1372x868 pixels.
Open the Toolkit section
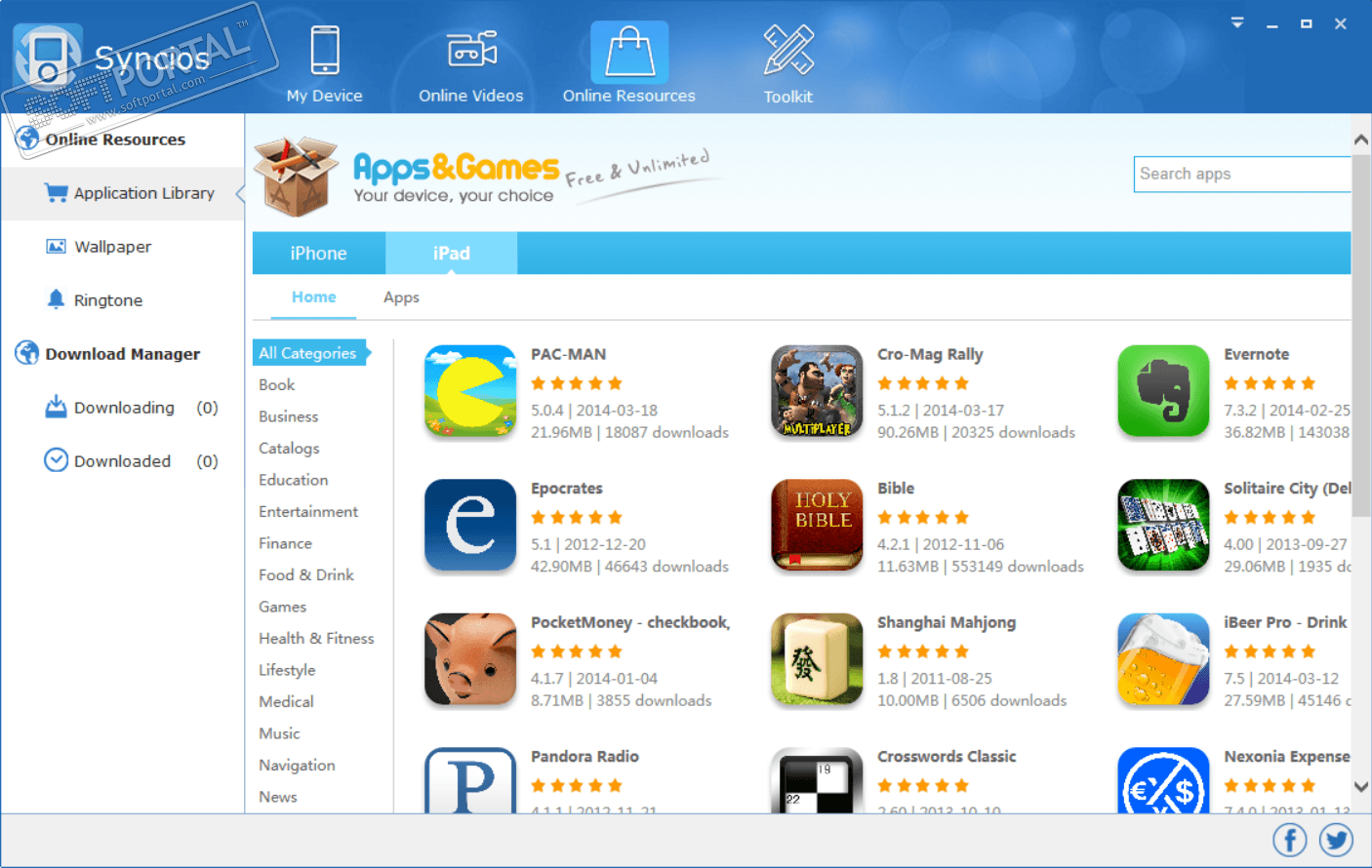788,64
